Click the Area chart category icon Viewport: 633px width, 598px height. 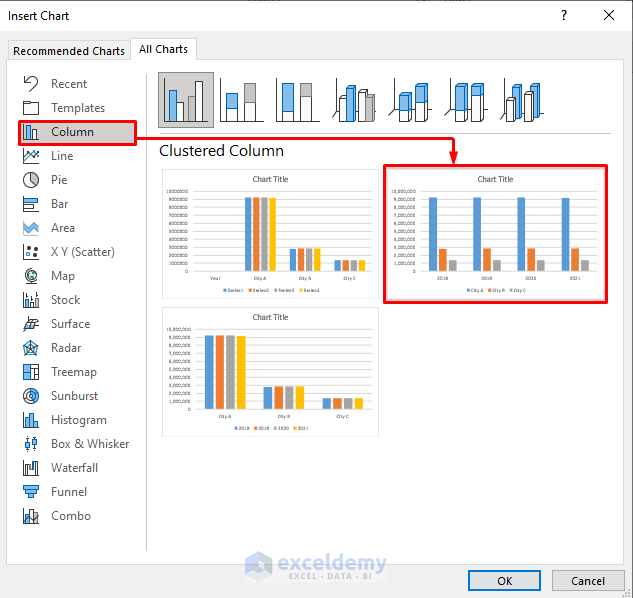point(31,228)
